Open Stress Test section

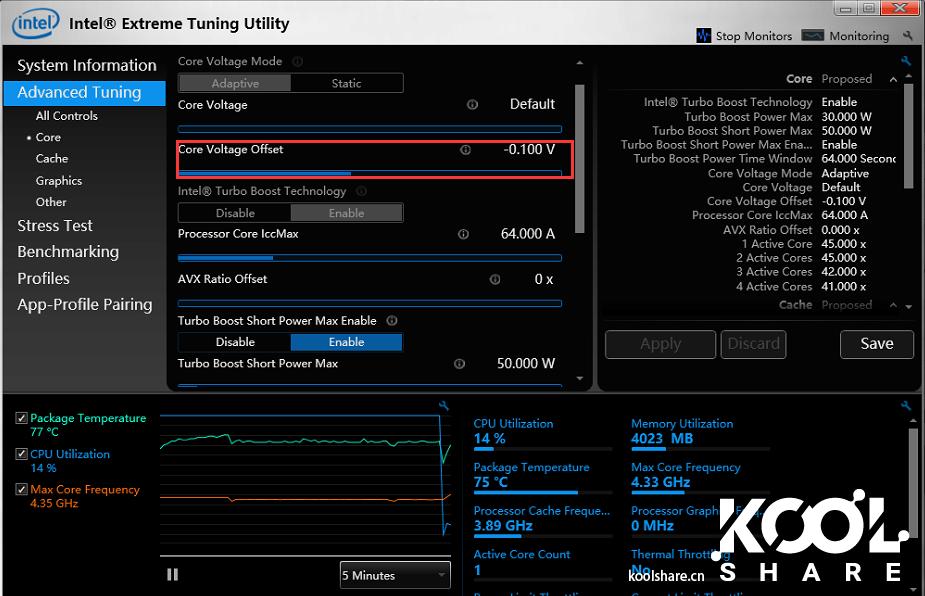[55, 226]
